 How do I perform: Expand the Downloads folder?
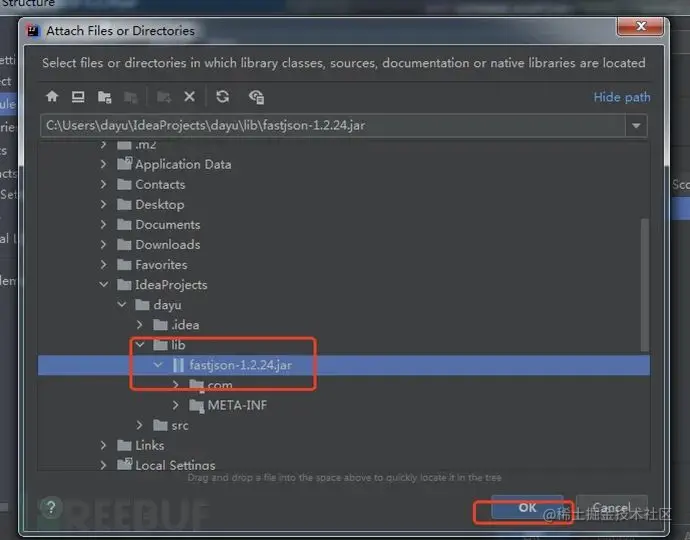(x=103, y=244)
